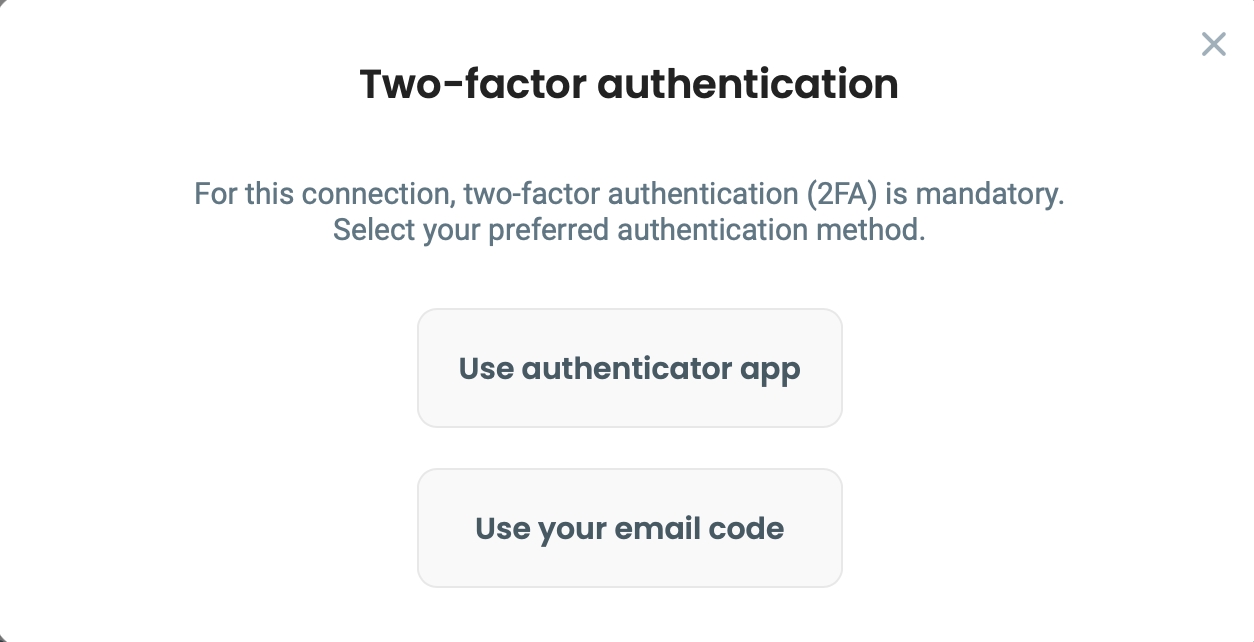Choose Use authenticator app
Screen dimensions: 1254x642
click(629, 368)
